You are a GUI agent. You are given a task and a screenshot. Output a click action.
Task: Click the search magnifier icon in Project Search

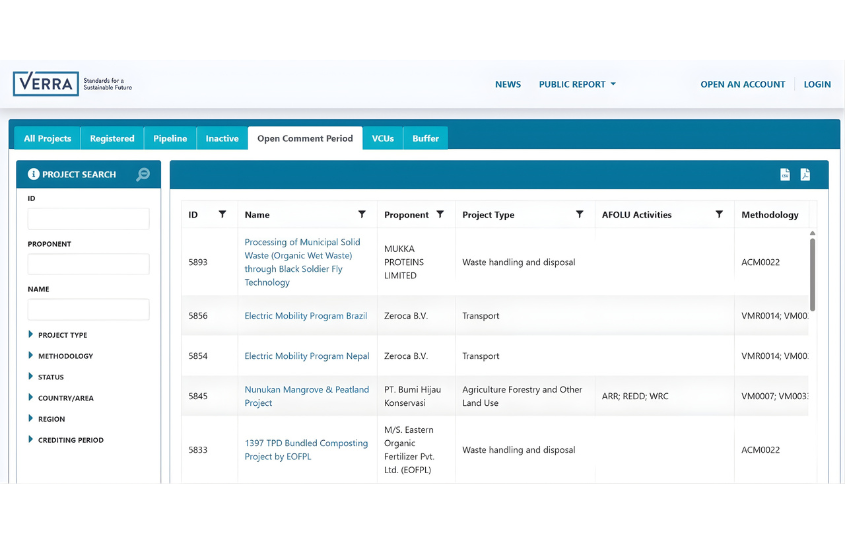143,174
